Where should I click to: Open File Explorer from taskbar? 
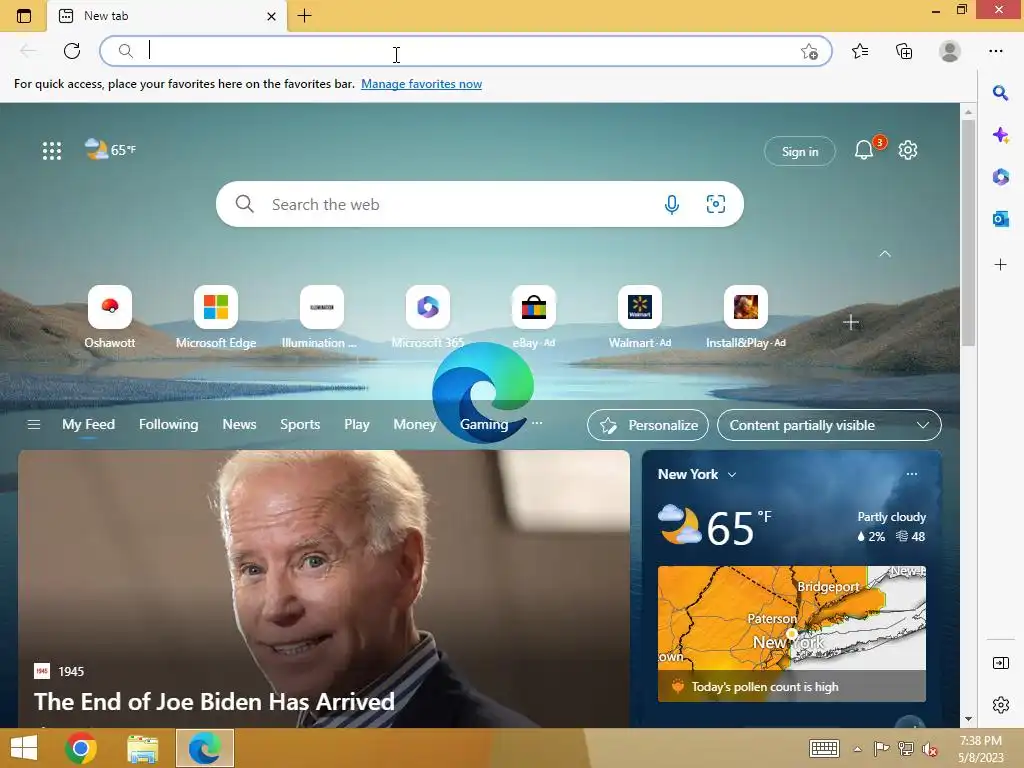coord(142,748)
